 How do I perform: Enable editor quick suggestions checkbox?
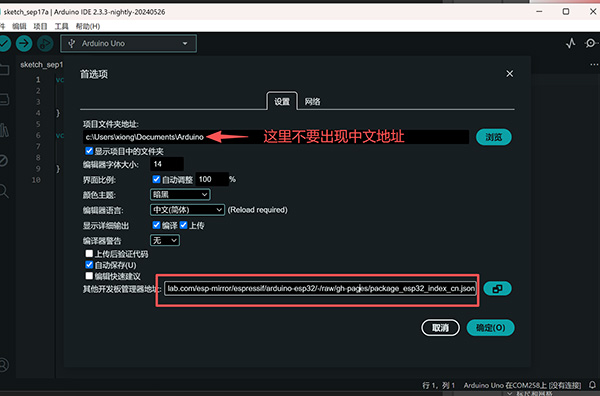point(89,275)
